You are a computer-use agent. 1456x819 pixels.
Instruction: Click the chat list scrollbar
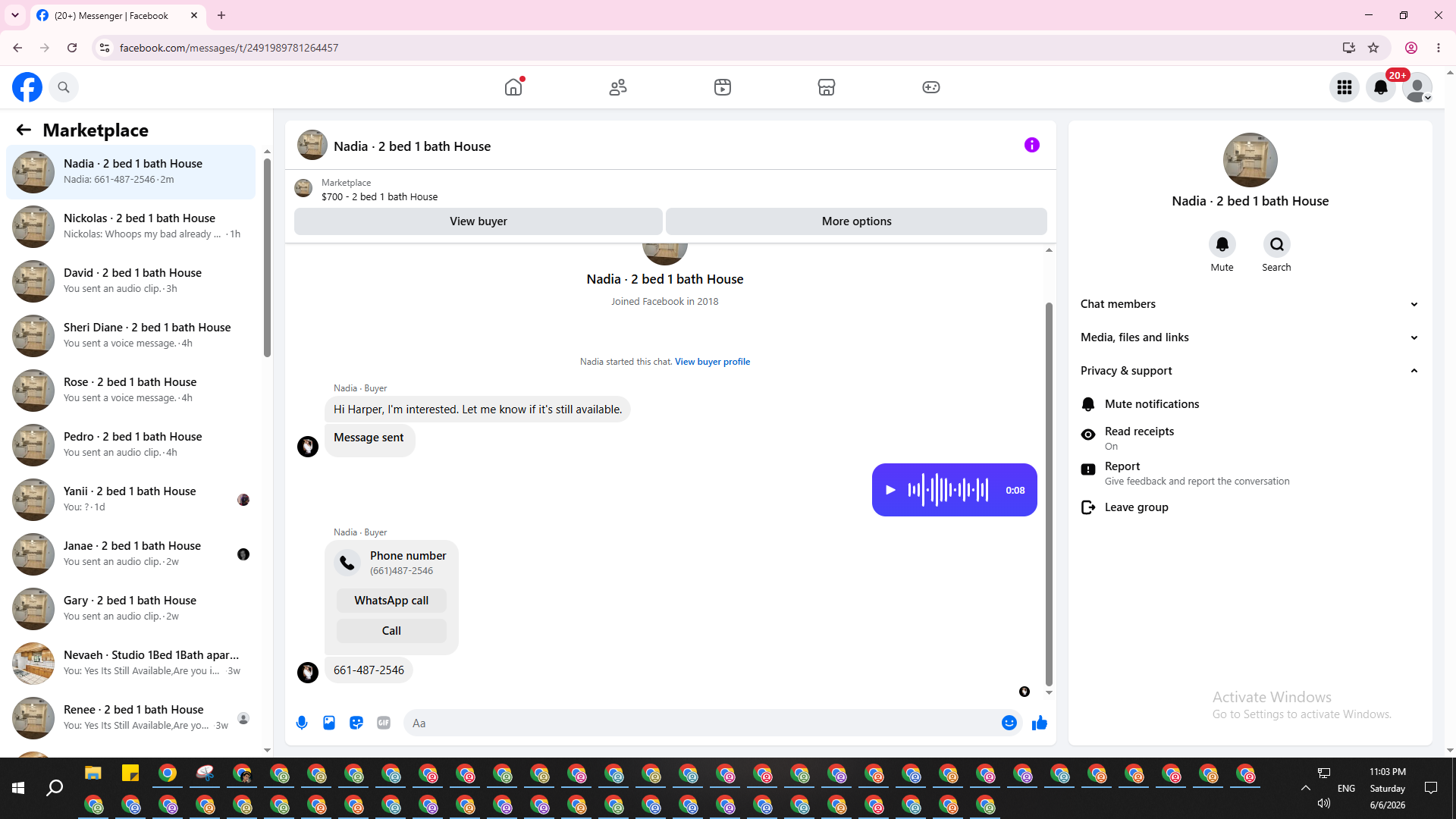point(267,258)
